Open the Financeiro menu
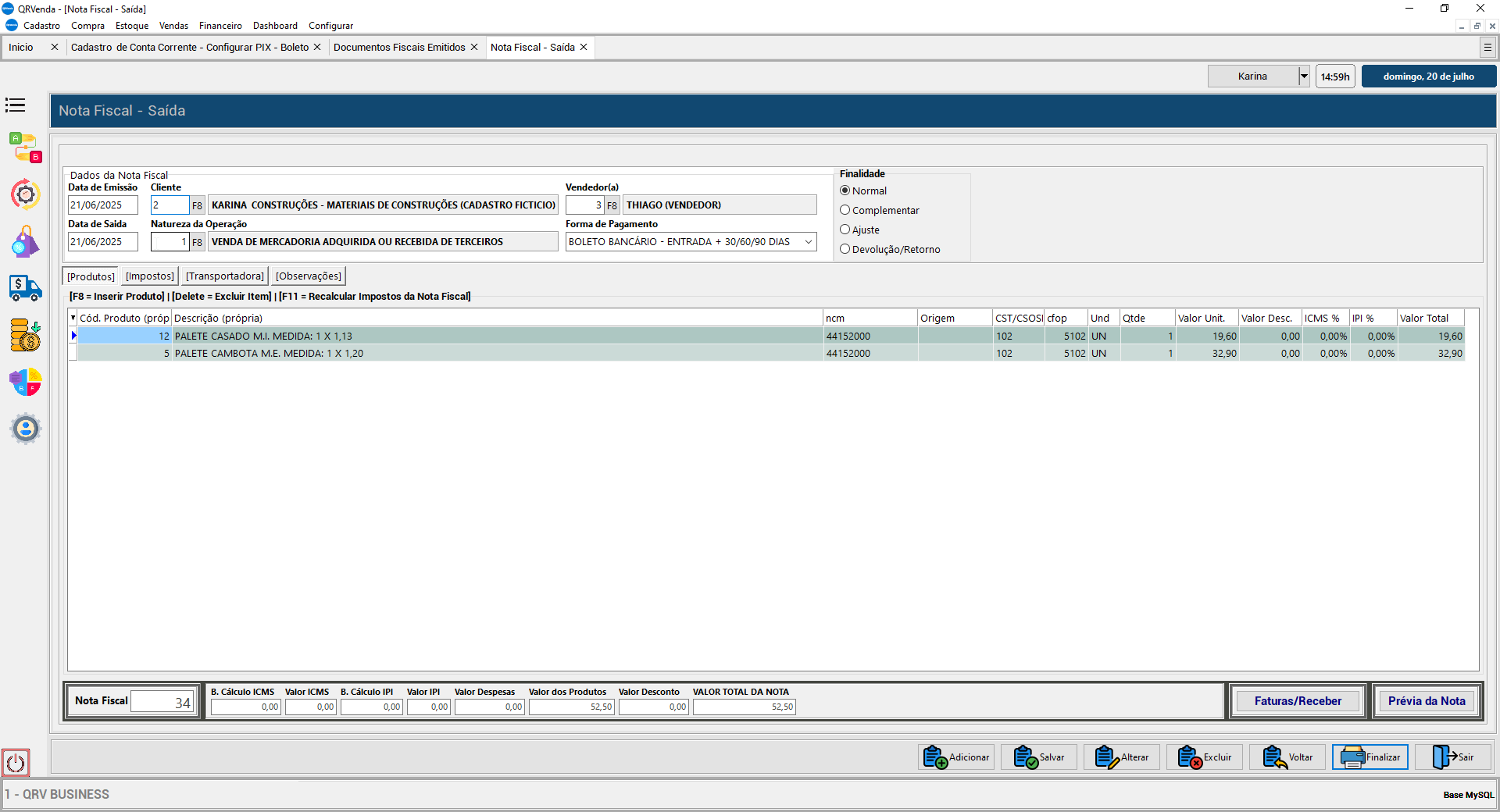1500x812 pixels. coord(220,26)
